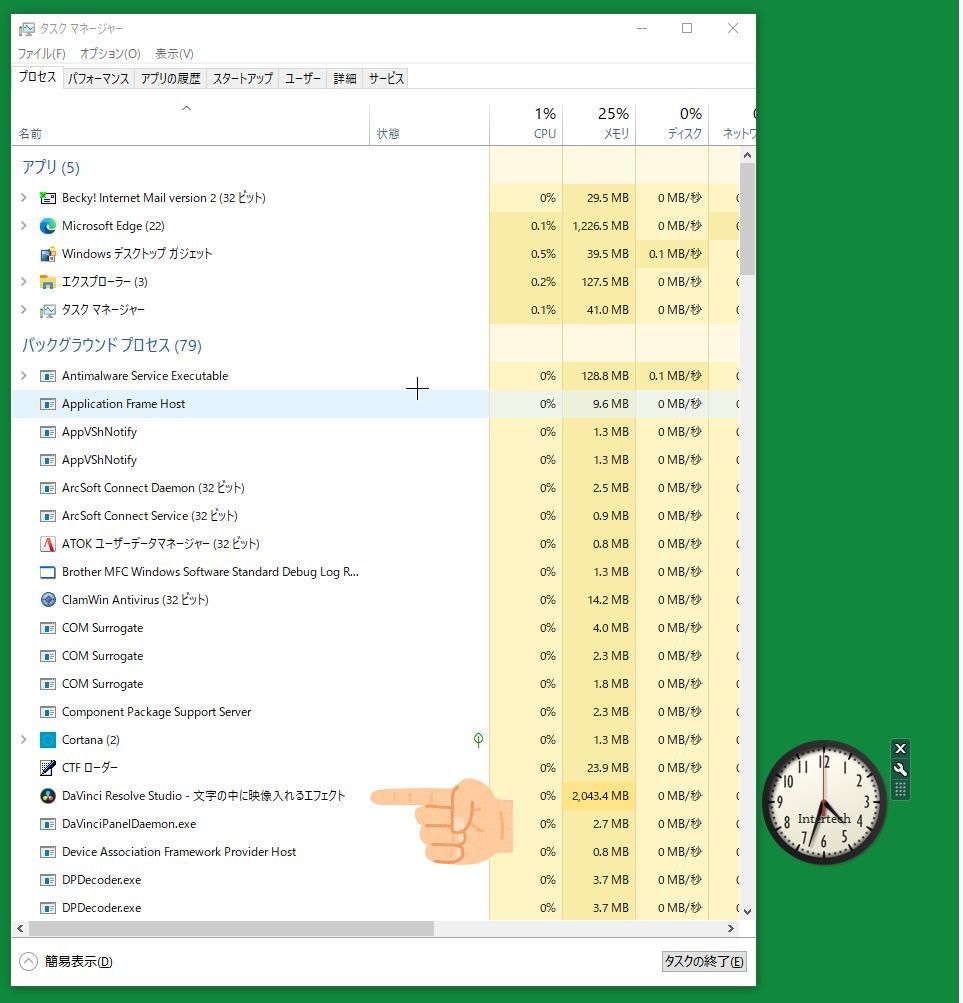963x1003 pixels.
Task: Click the DaVinci Resolve Studio icon
Action: [48, 796]
